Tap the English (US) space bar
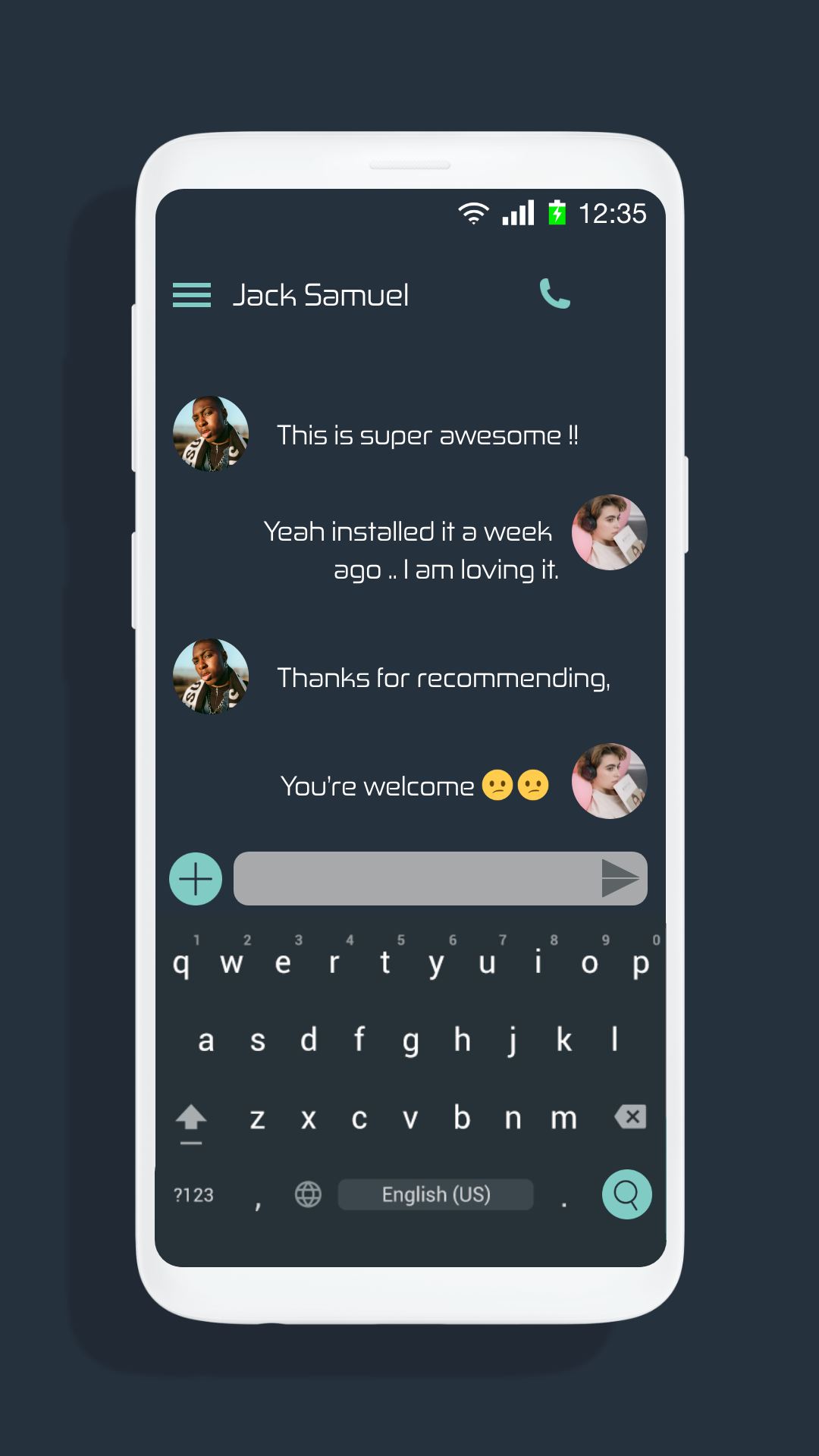819x1456 pixels. (436, 1194)
